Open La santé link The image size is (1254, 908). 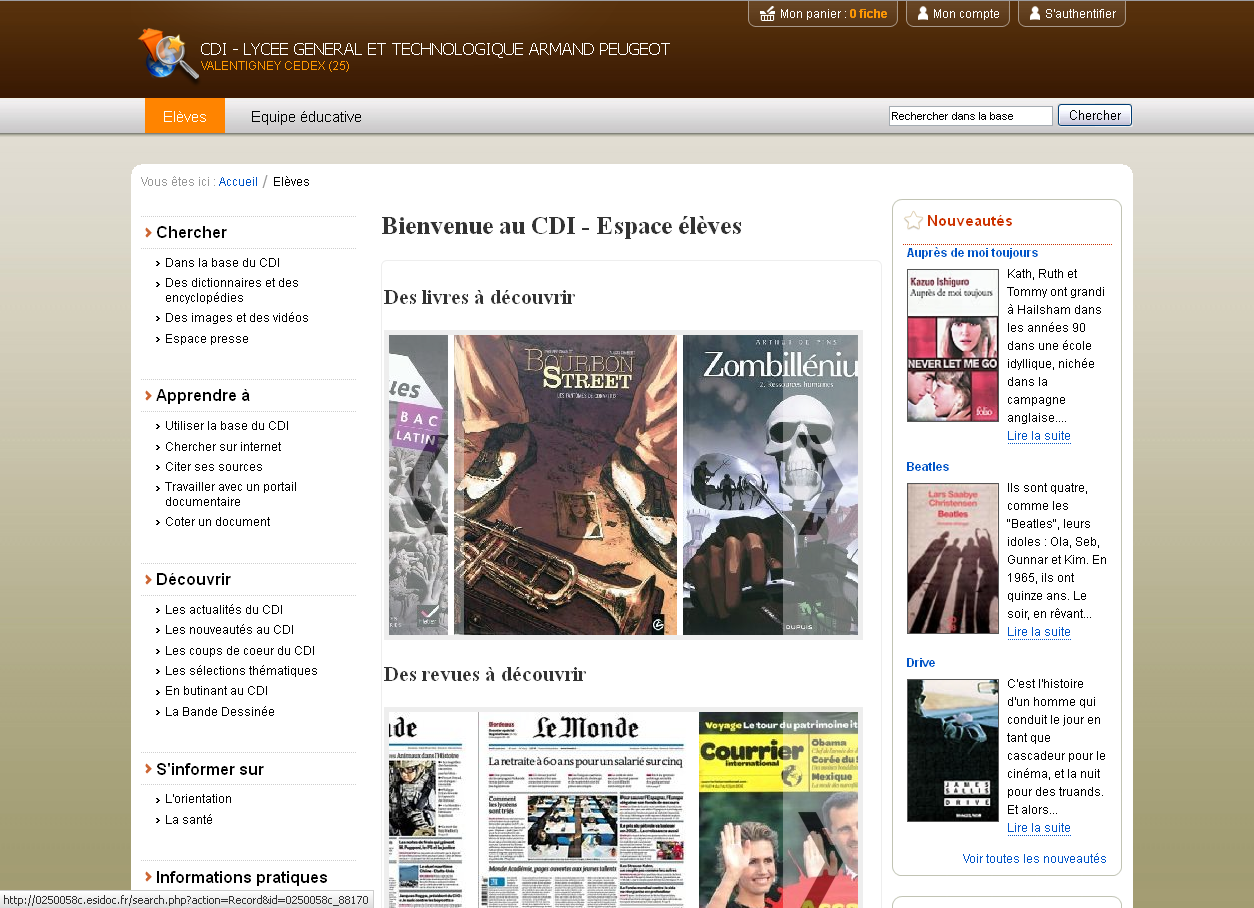189,820
